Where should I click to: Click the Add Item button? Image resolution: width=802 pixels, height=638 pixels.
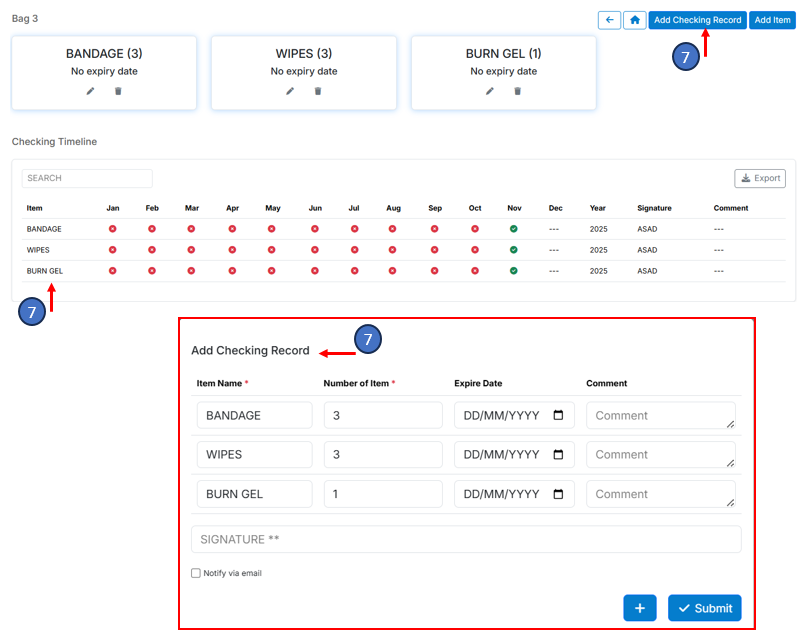click(772, 20)
